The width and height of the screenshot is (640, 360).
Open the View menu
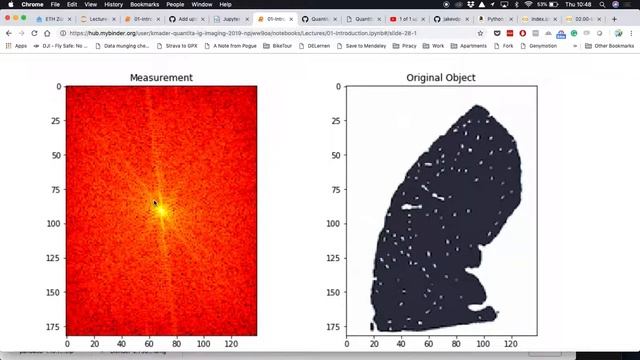click(90, 4)
